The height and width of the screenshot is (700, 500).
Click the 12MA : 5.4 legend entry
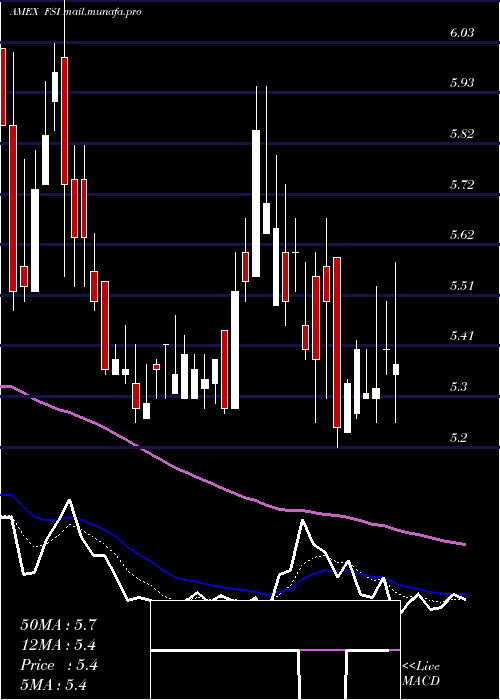(58, 645)
